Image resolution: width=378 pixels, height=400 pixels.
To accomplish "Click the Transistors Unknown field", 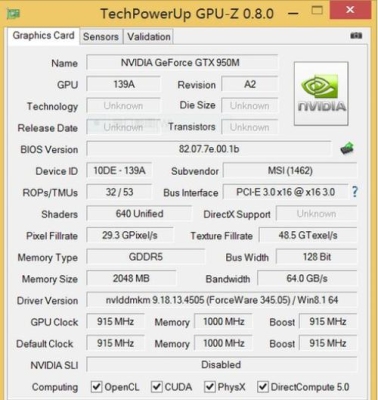I will click(x=249, y=127).
